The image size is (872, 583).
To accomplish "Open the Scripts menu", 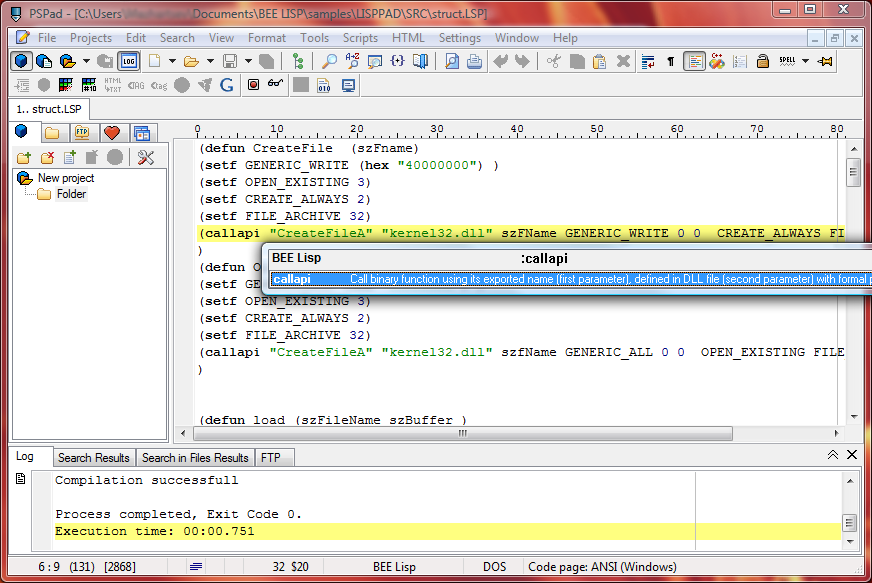I will 360,38.
